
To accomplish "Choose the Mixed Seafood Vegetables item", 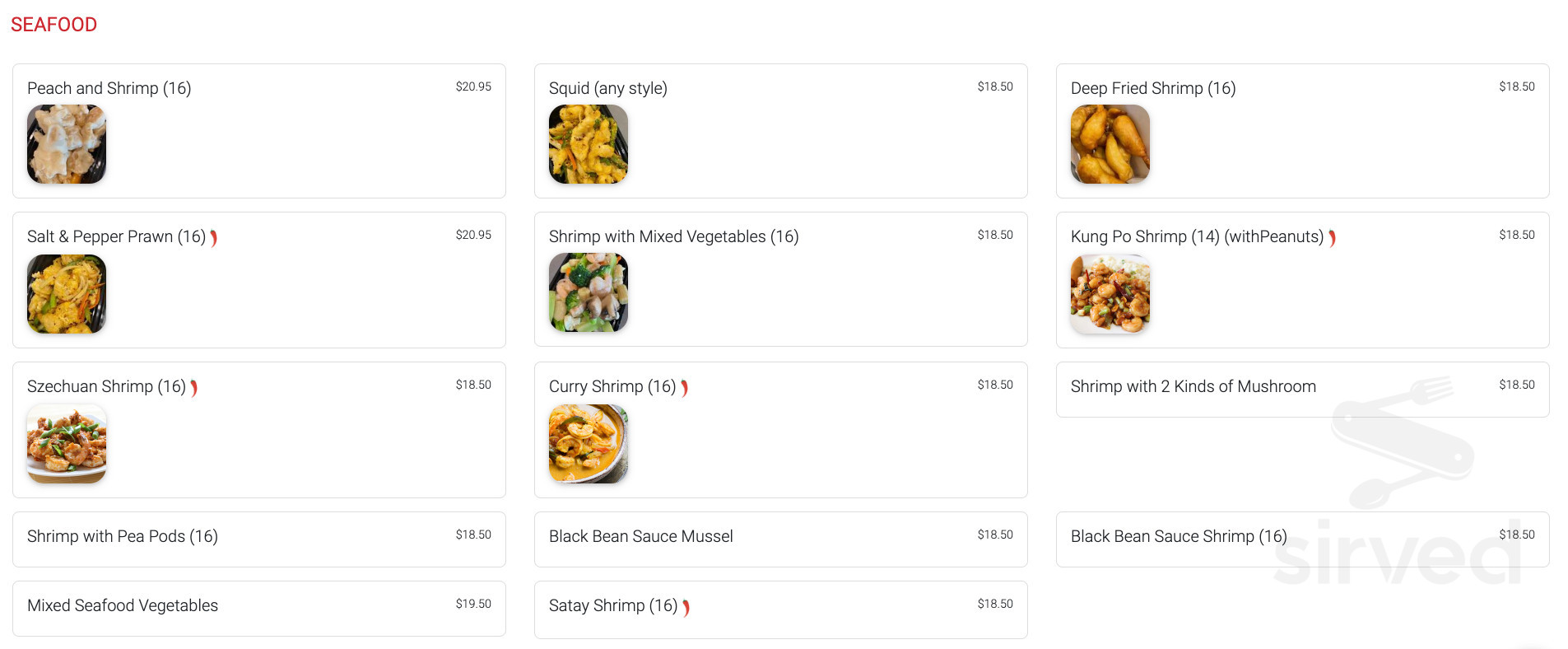I will pos(123,606).
